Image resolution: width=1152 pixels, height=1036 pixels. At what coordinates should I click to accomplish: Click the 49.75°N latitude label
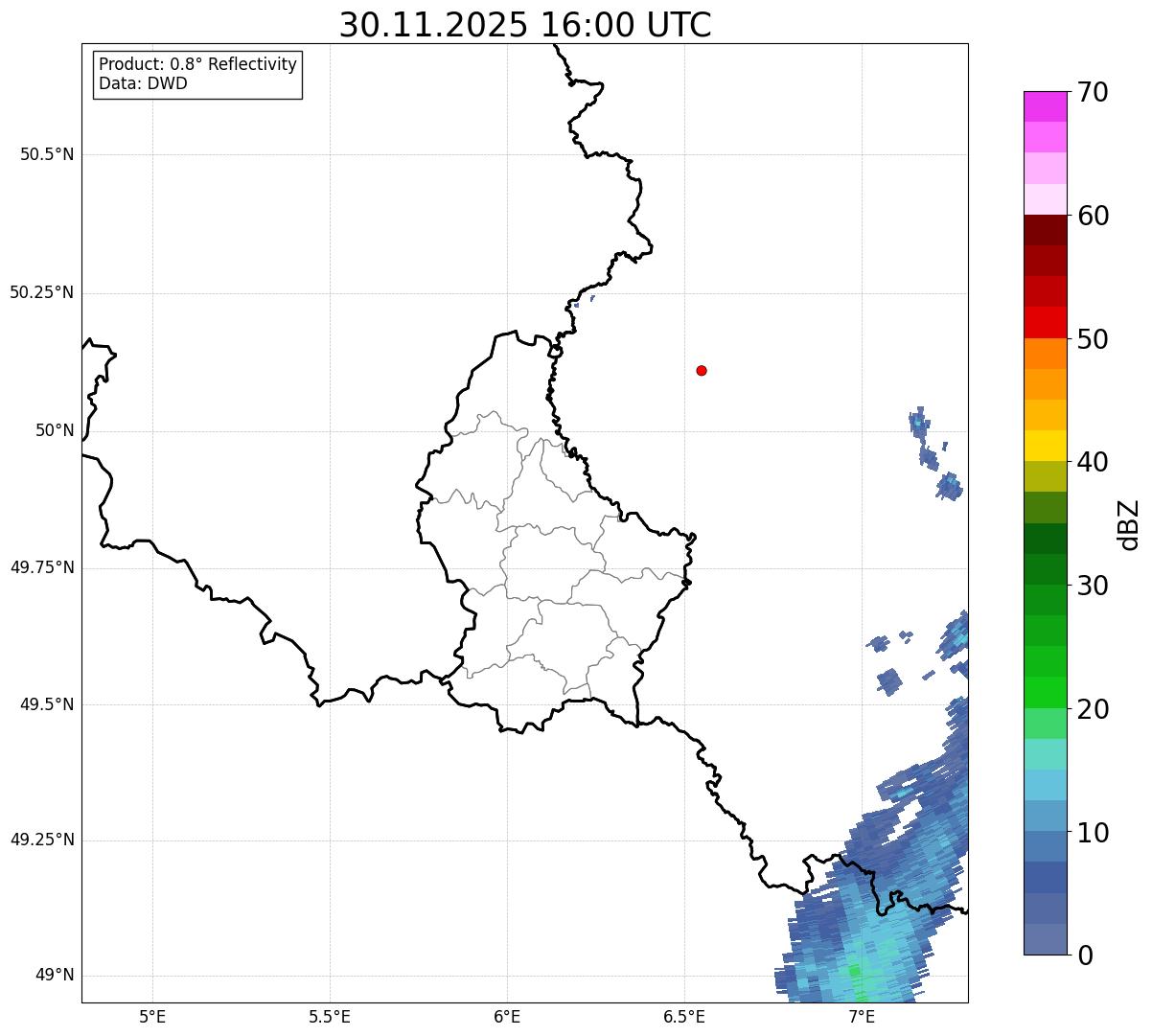(x=42, y=567)
